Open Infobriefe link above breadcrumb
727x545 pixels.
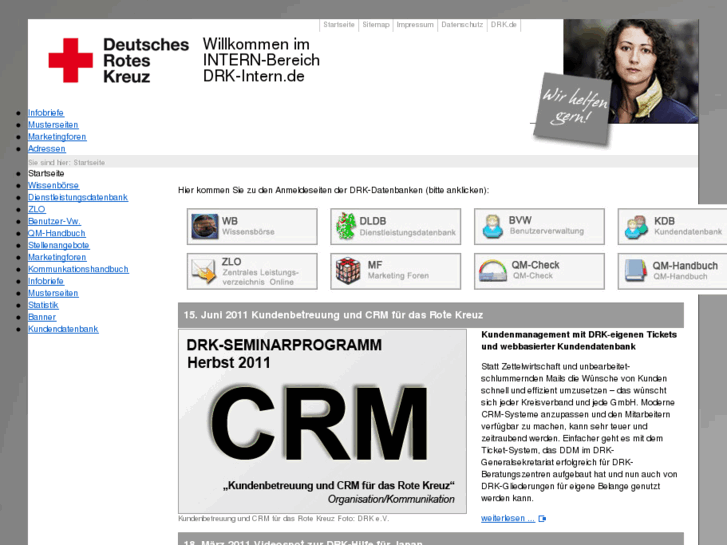[x=46, y=113]
